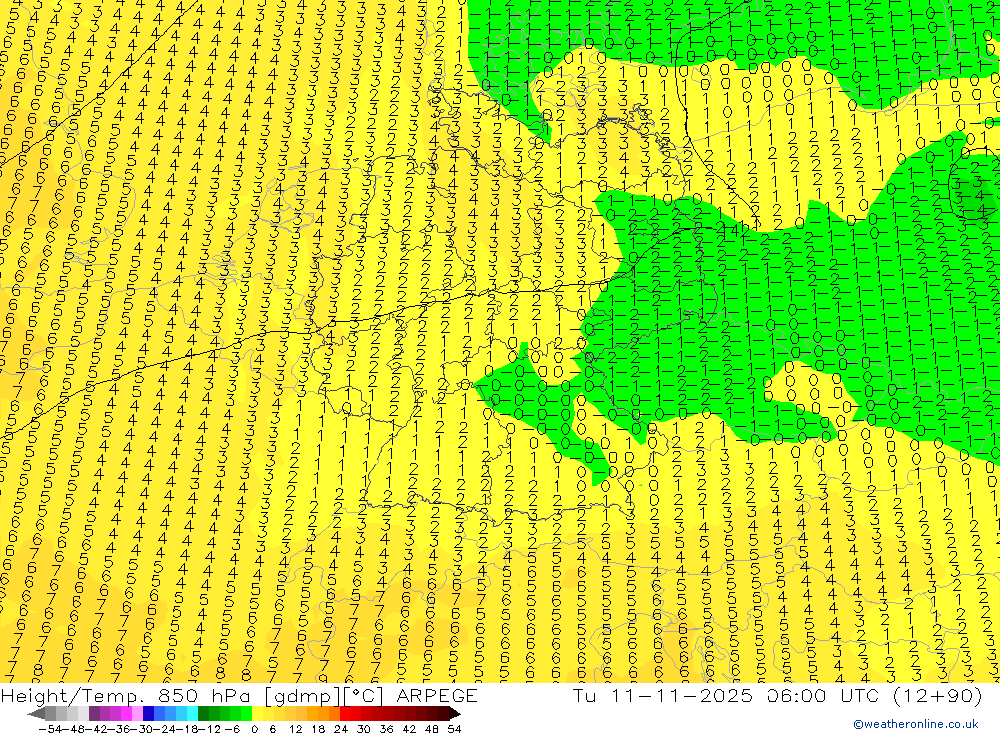Click the forecast date 'Tu 11-11-2025 06:00 UTC (12+90)'
The width and height of the screenshot is (1000, 733).
[x=777, y=695]
